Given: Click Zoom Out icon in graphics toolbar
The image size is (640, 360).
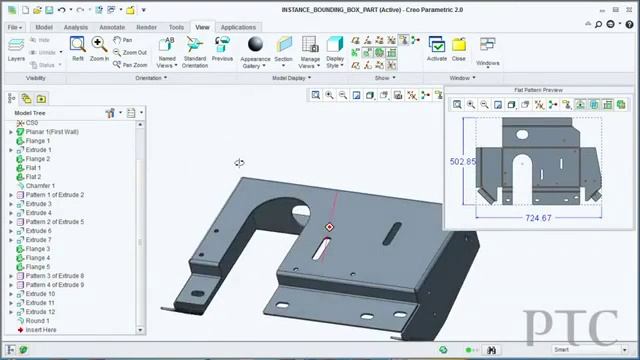Looking at the screenshot, I should point(343,95).
